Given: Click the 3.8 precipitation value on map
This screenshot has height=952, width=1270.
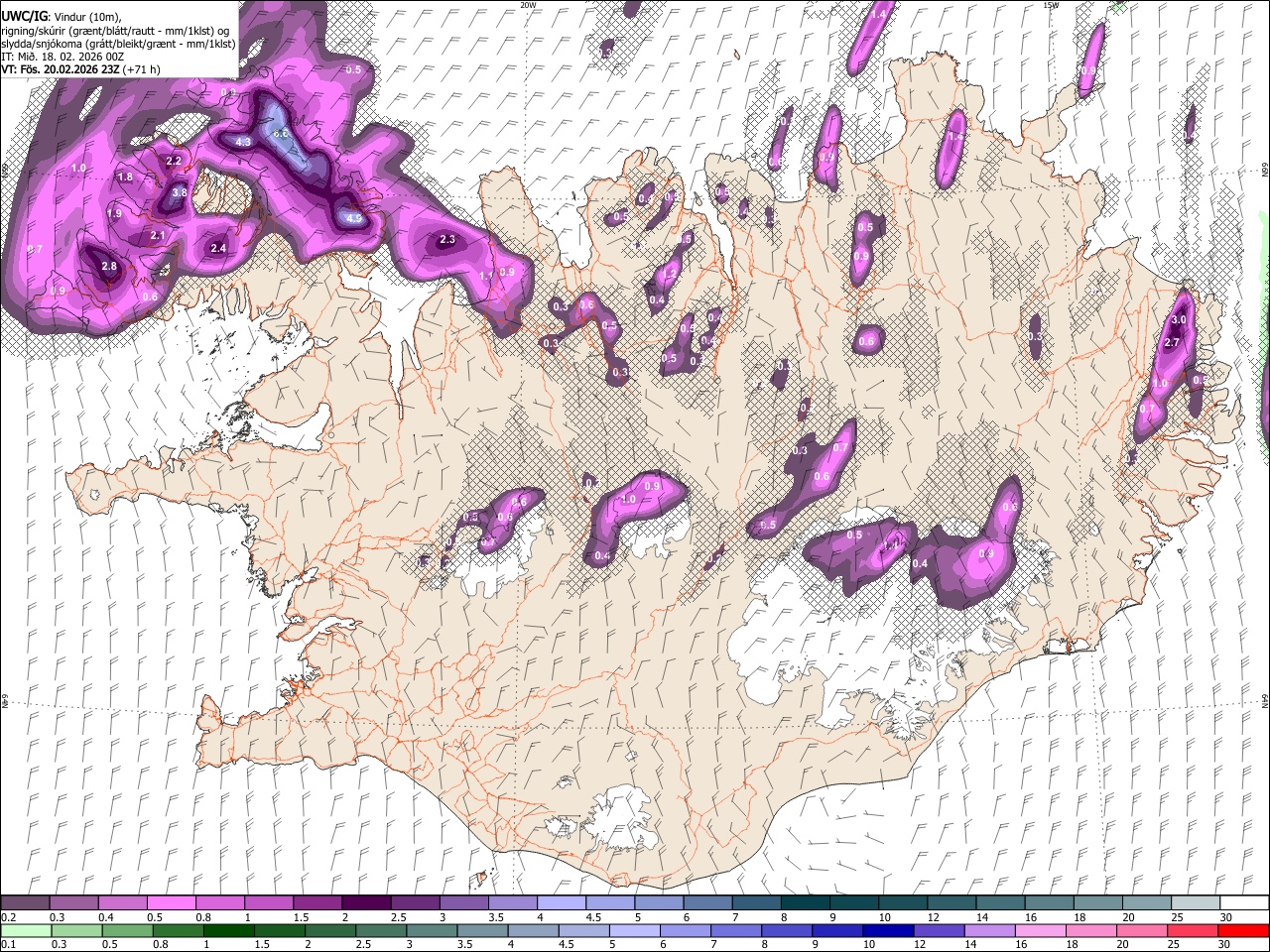Looking at the screenshot, I should pyautogui.click(x=180, y=192).
